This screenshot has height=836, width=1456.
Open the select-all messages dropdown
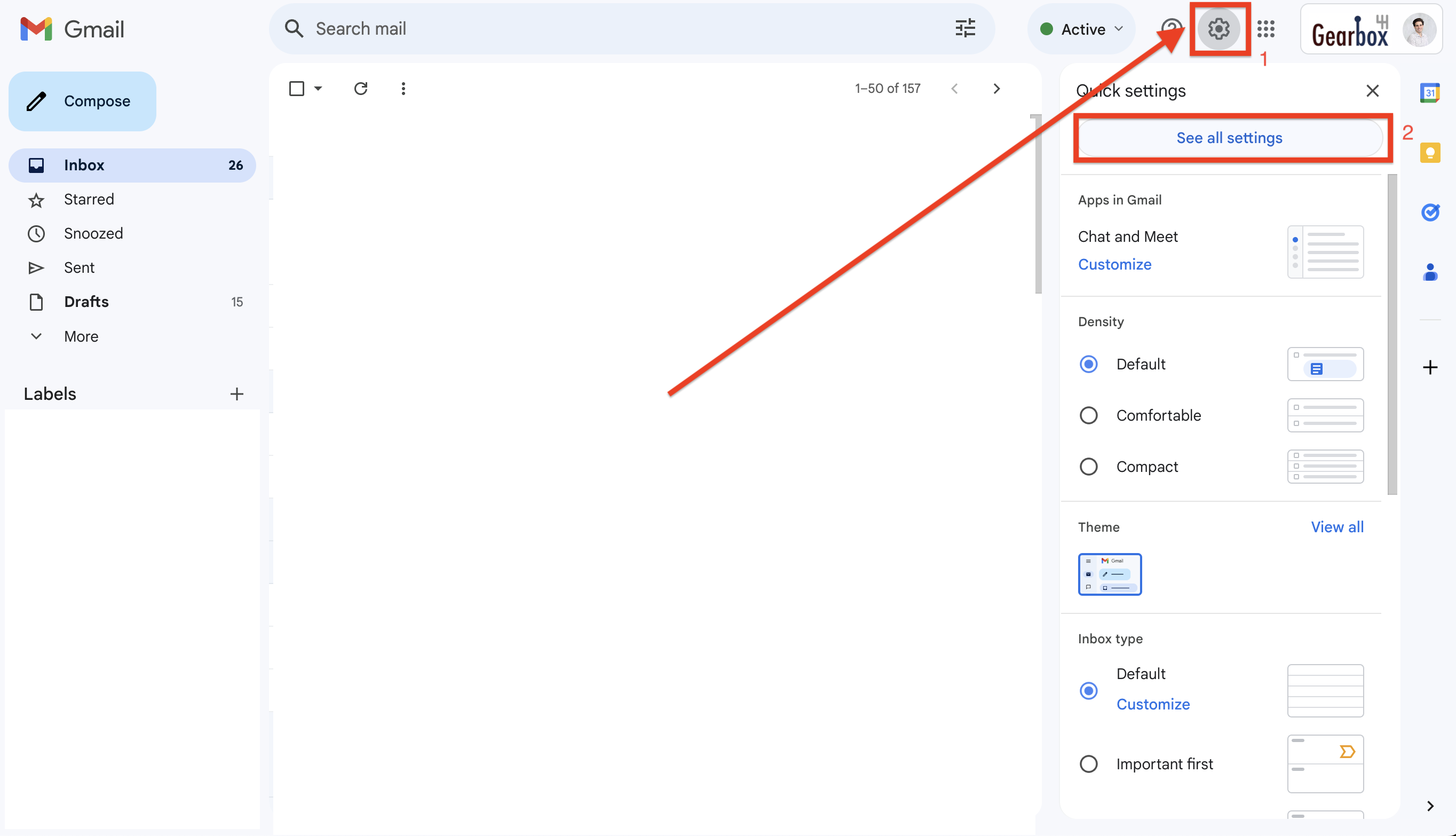[319, 89]
